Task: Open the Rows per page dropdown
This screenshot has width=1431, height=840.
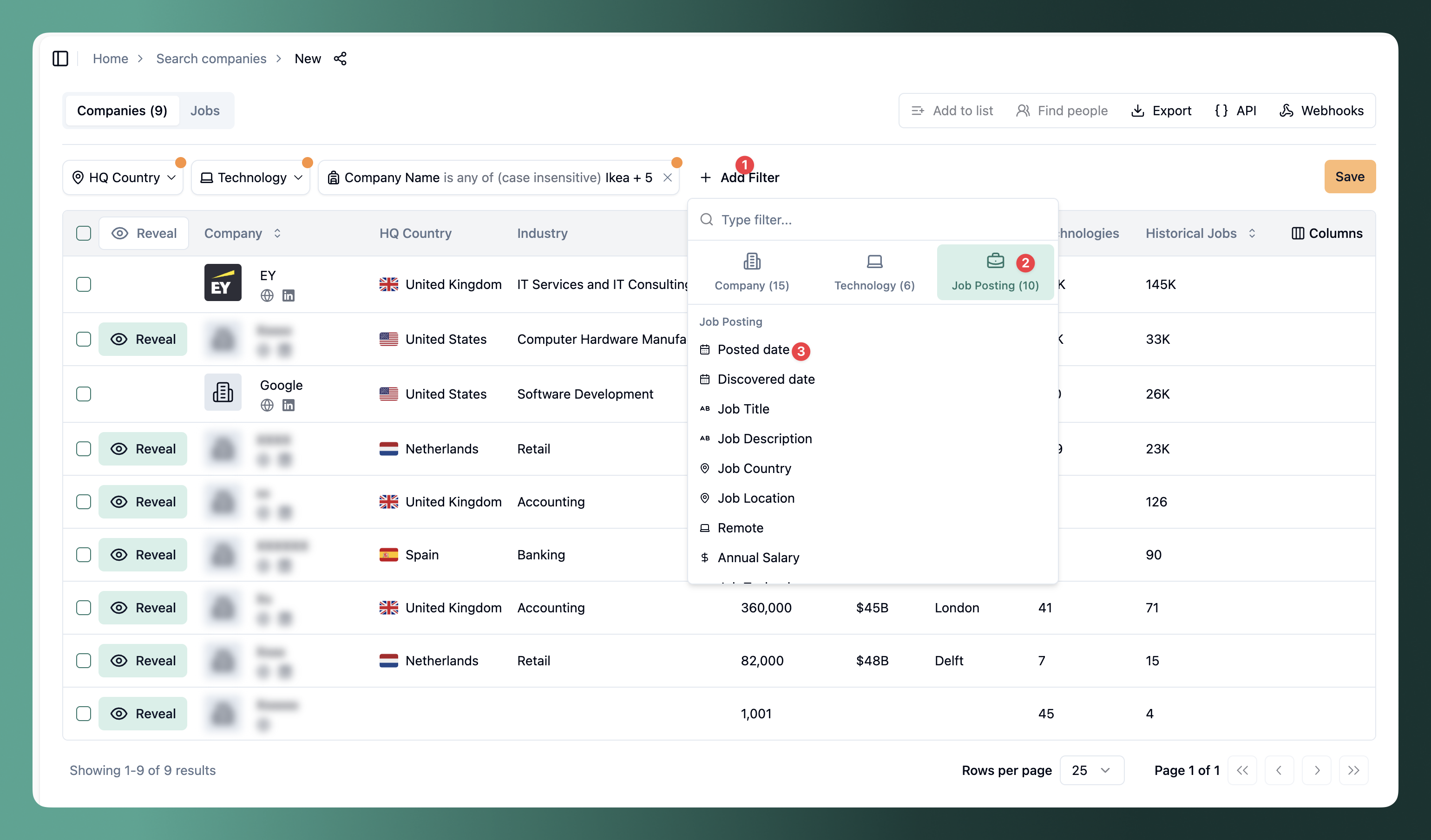Action: pyautogui.click(x=1091, y=770)
